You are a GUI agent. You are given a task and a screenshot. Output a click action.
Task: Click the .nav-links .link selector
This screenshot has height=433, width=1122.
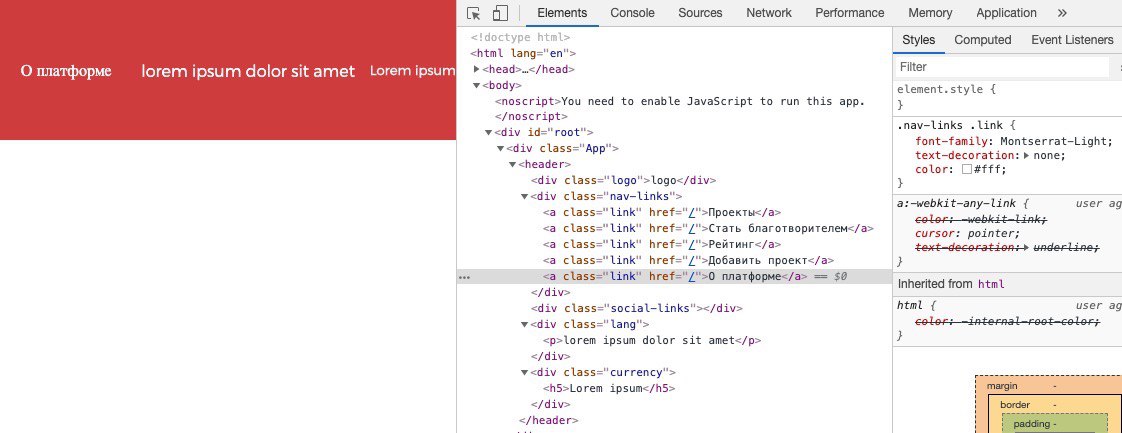(951, 125)
